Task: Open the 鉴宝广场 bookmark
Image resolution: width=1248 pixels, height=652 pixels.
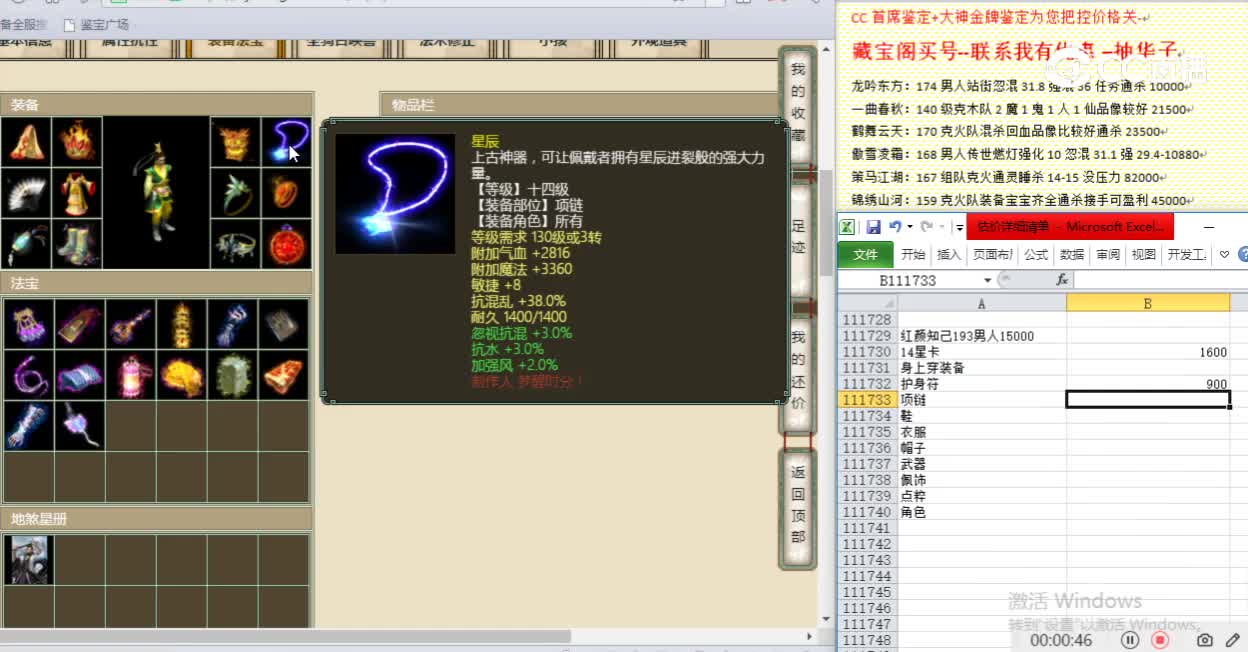Action: click(x=96, y=25)
